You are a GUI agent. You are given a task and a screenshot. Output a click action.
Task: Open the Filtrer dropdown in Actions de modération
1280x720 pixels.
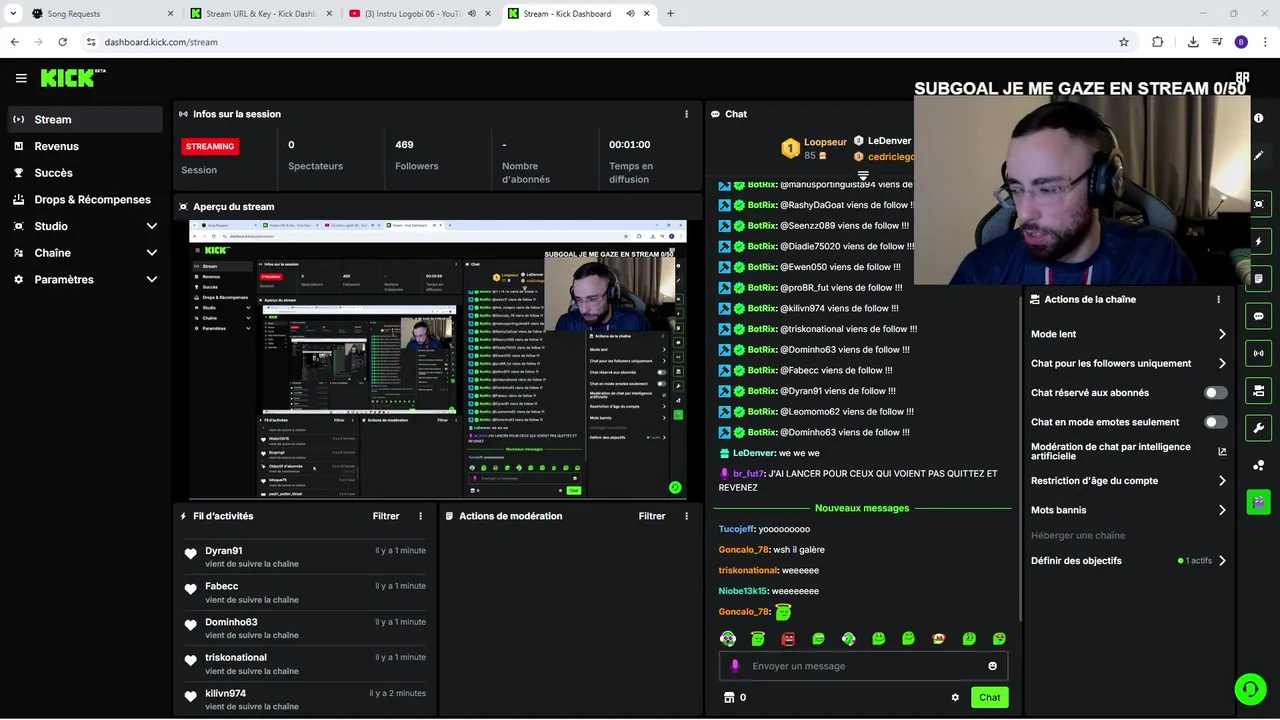(x=652, y=516)
